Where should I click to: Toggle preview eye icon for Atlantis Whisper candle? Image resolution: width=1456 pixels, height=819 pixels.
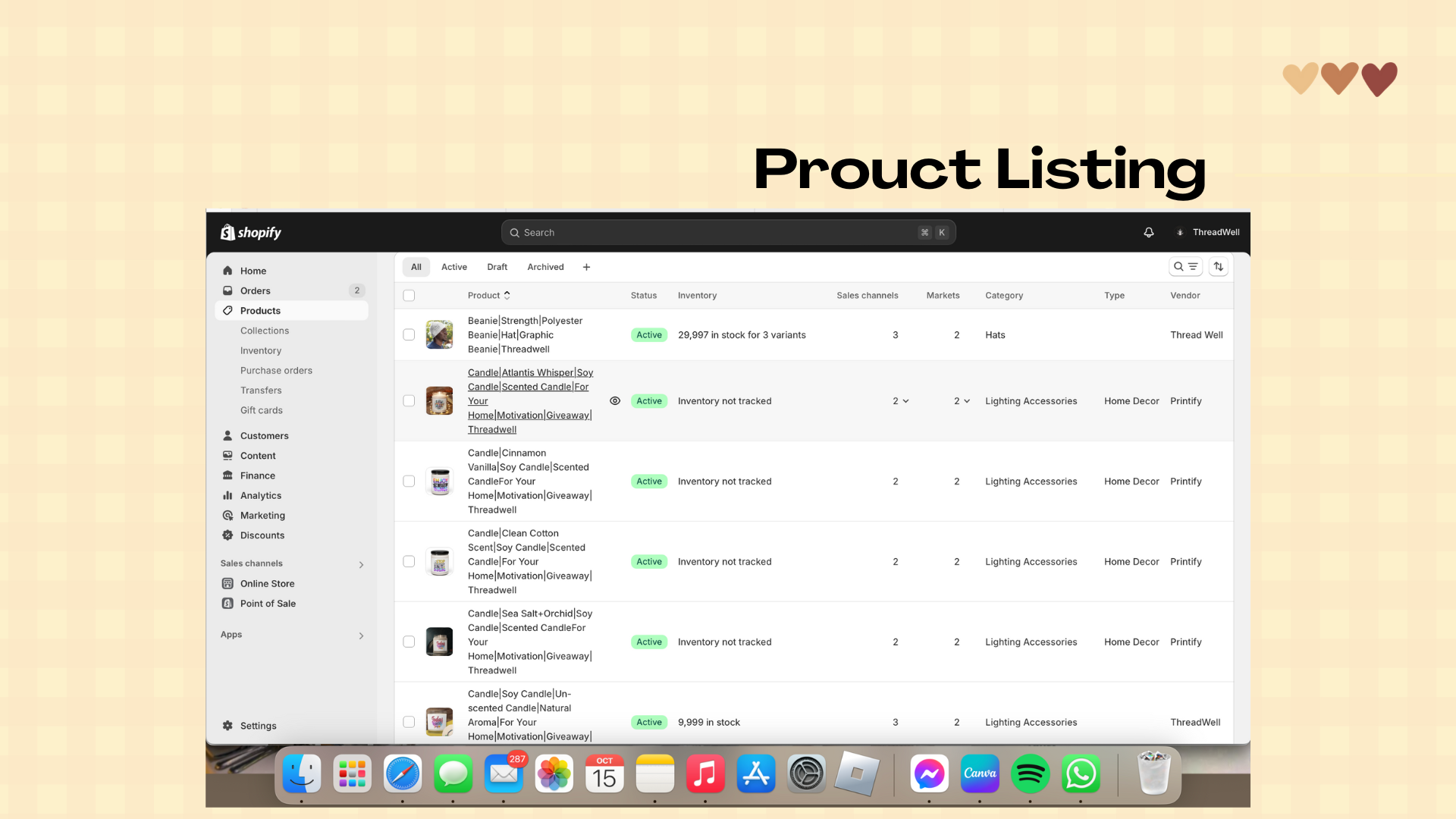(615, 401)
